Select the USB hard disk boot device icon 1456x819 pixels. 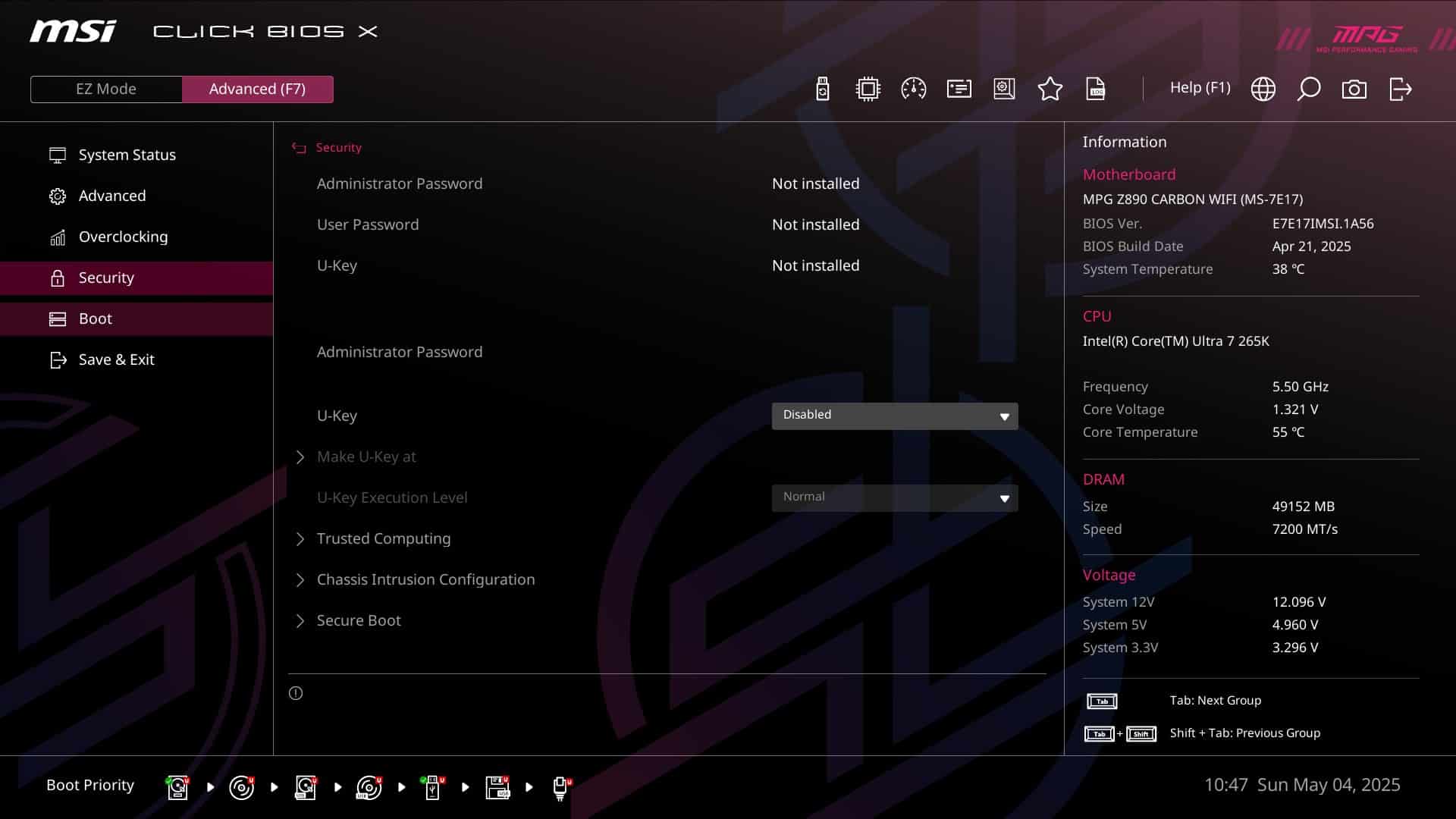pos(306,787)
